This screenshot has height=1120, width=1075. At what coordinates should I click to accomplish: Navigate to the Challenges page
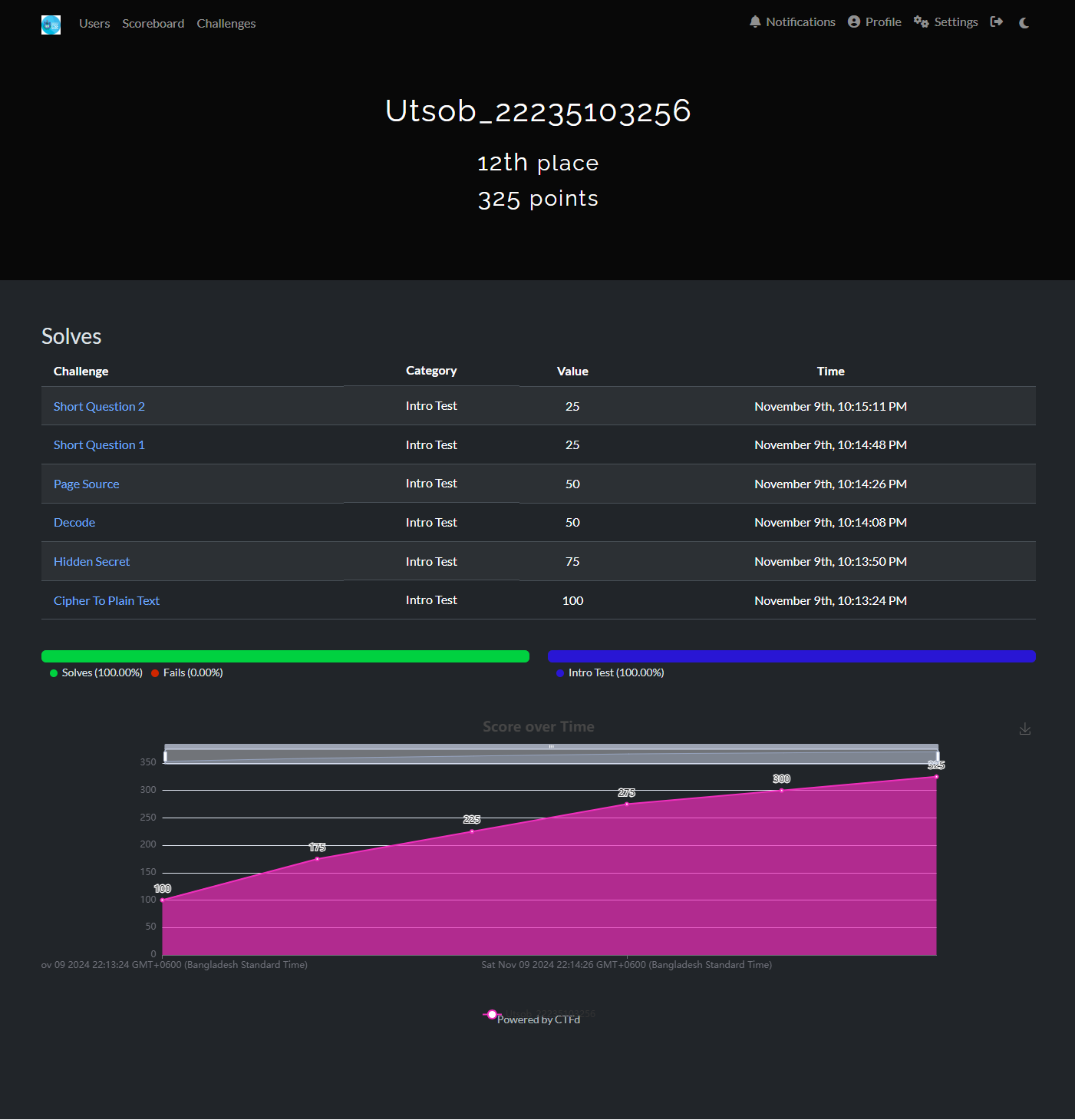click(x=226, y=24)
